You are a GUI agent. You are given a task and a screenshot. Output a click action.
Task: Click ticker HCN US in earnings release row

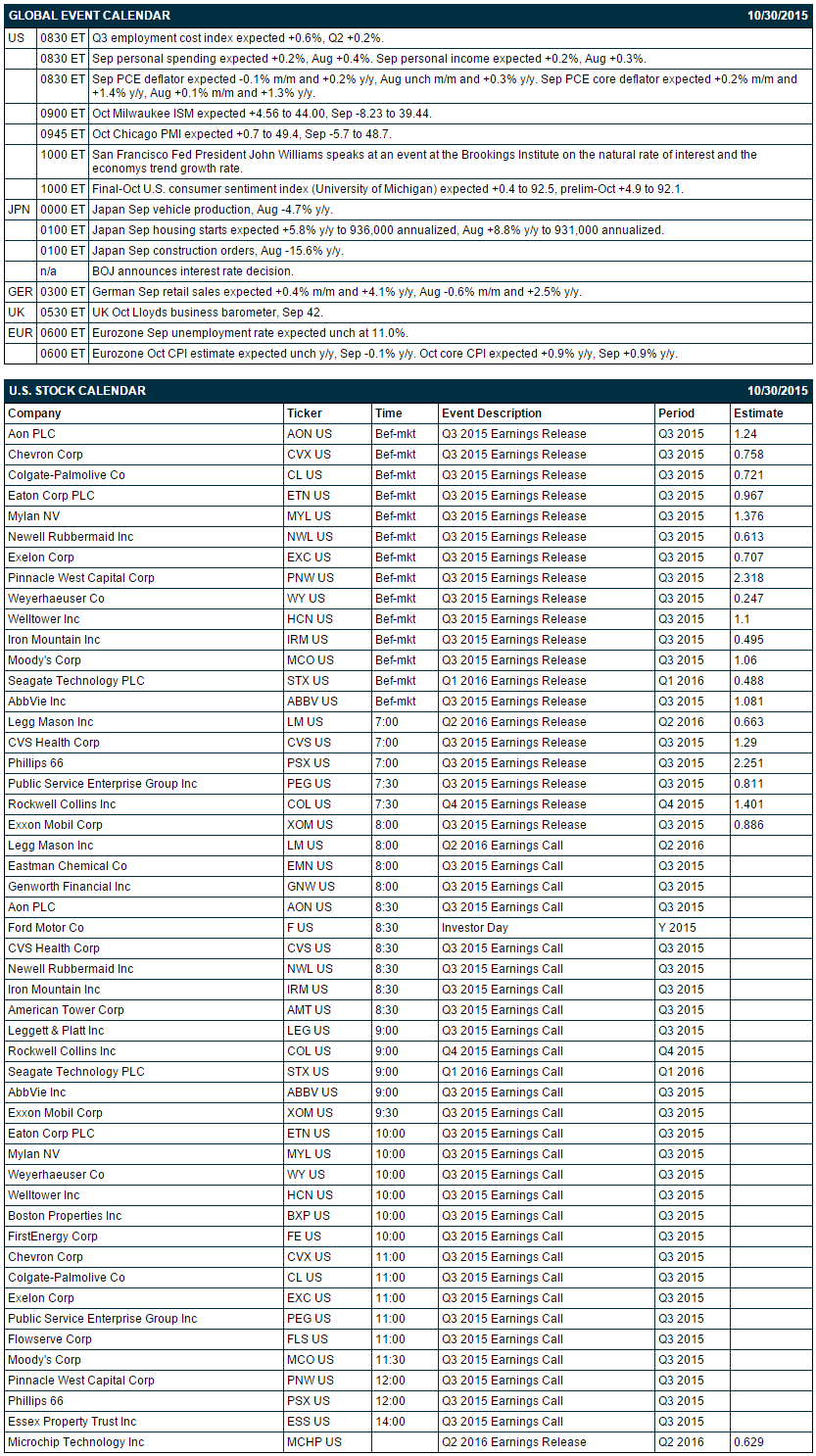310,619
